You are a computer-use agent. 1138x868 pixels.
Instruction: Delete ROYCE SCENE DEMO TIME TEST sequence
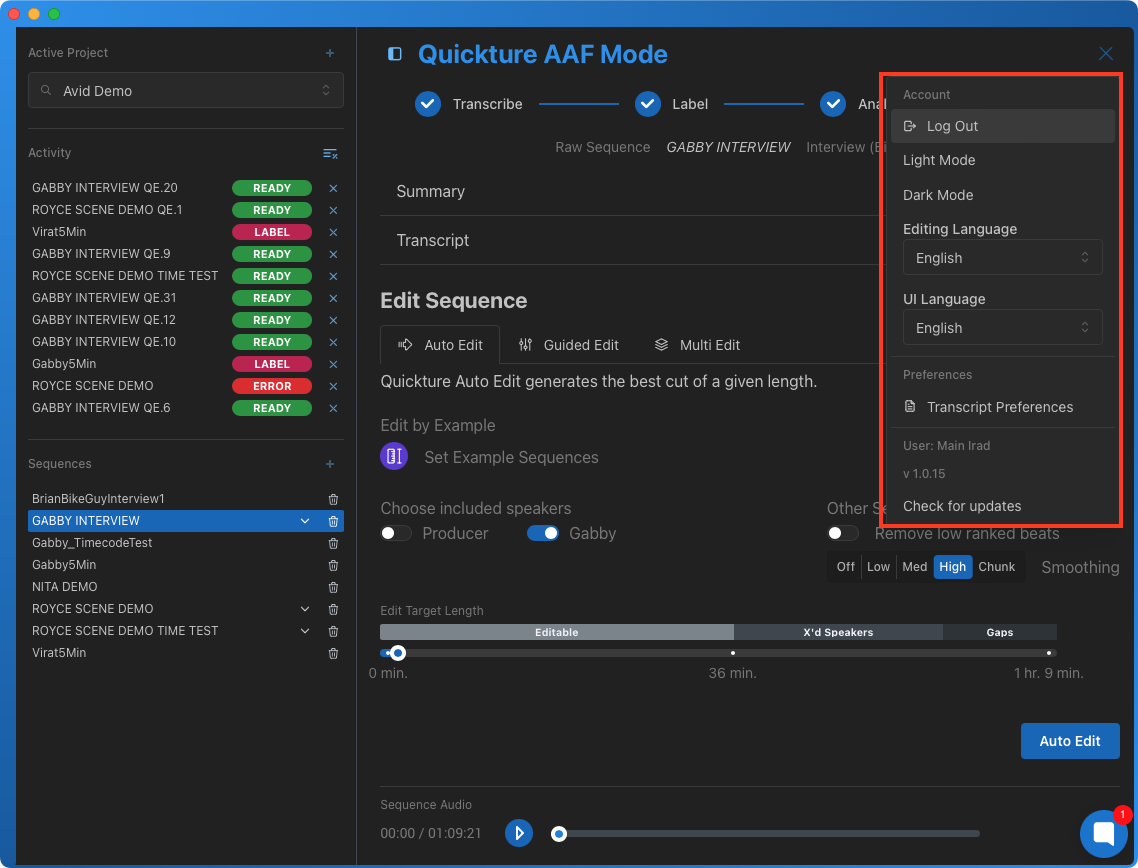pos(333,631)
